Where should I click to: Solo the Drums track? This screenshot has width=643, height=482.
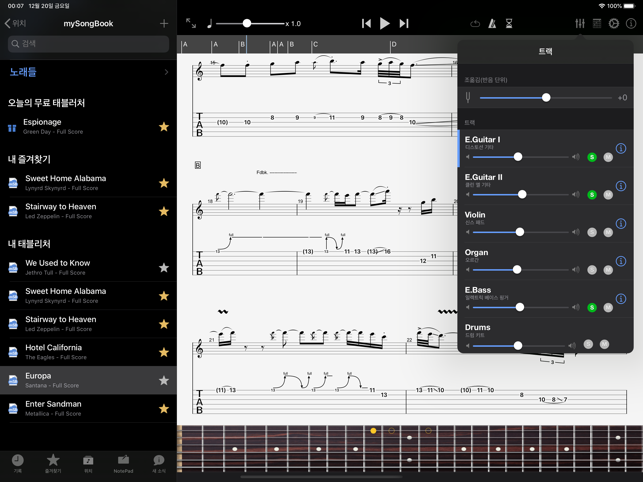click(588, 345)
